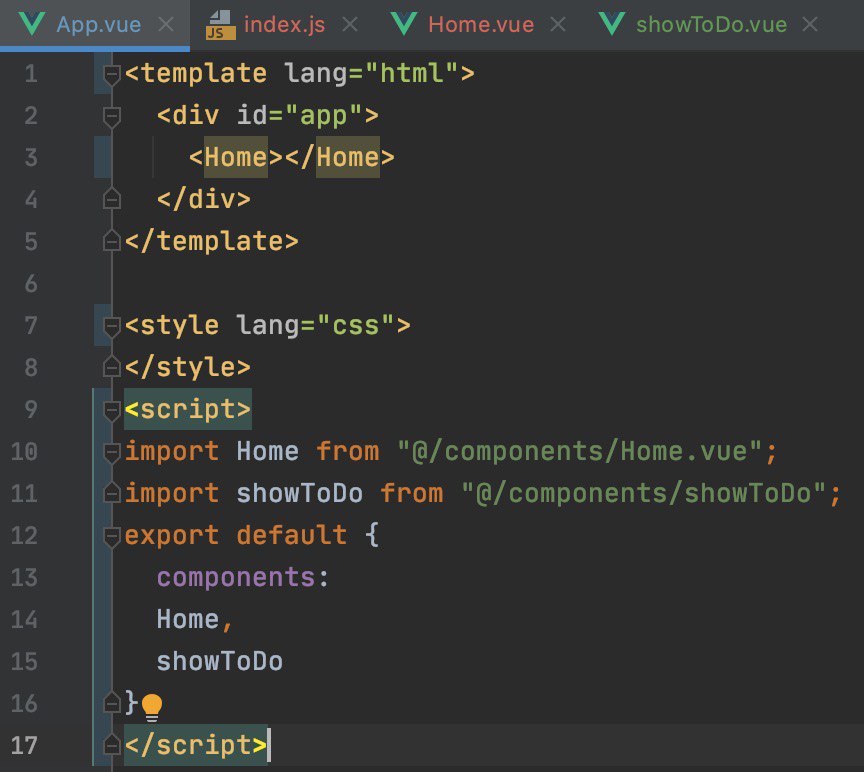
Task: Click the Vue icon on App.vue tab
Action: pos(31,24)
